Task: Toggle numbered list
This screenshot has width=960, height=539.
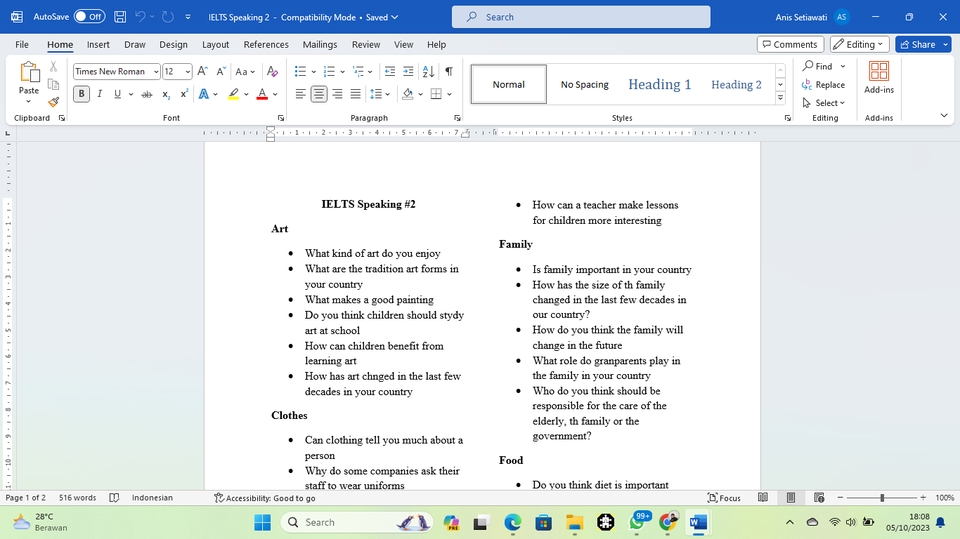Action: point(329,72)
